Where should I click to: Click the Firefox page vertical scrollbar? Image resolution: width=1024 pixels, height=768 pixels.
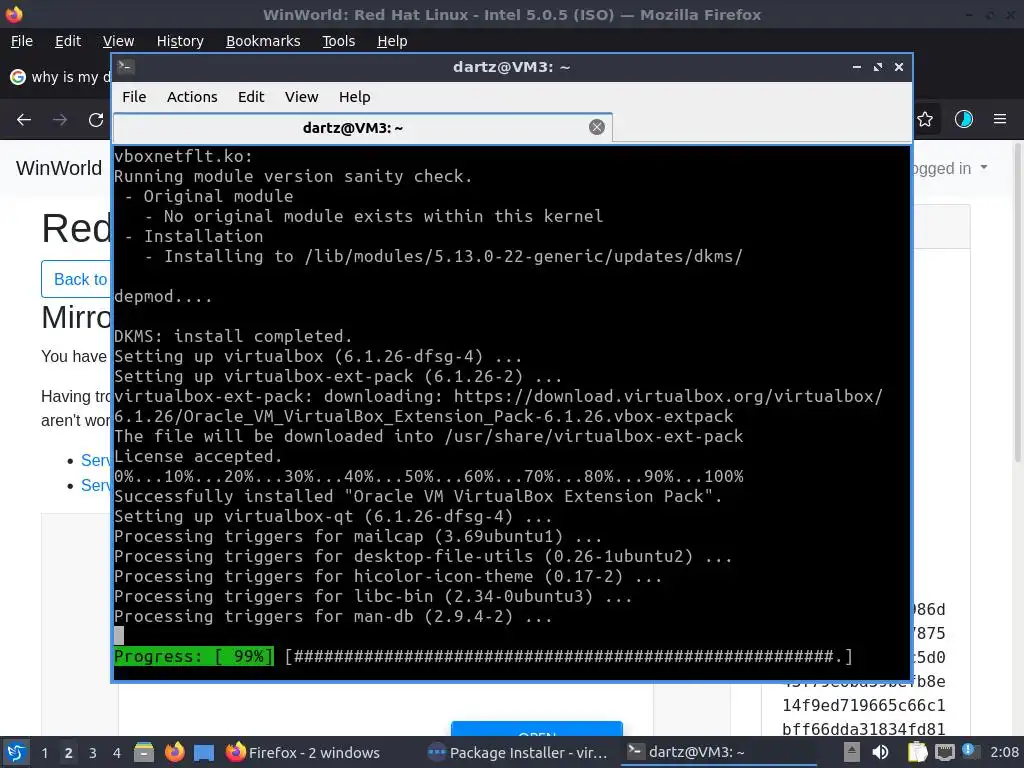tap(1017, 300)
